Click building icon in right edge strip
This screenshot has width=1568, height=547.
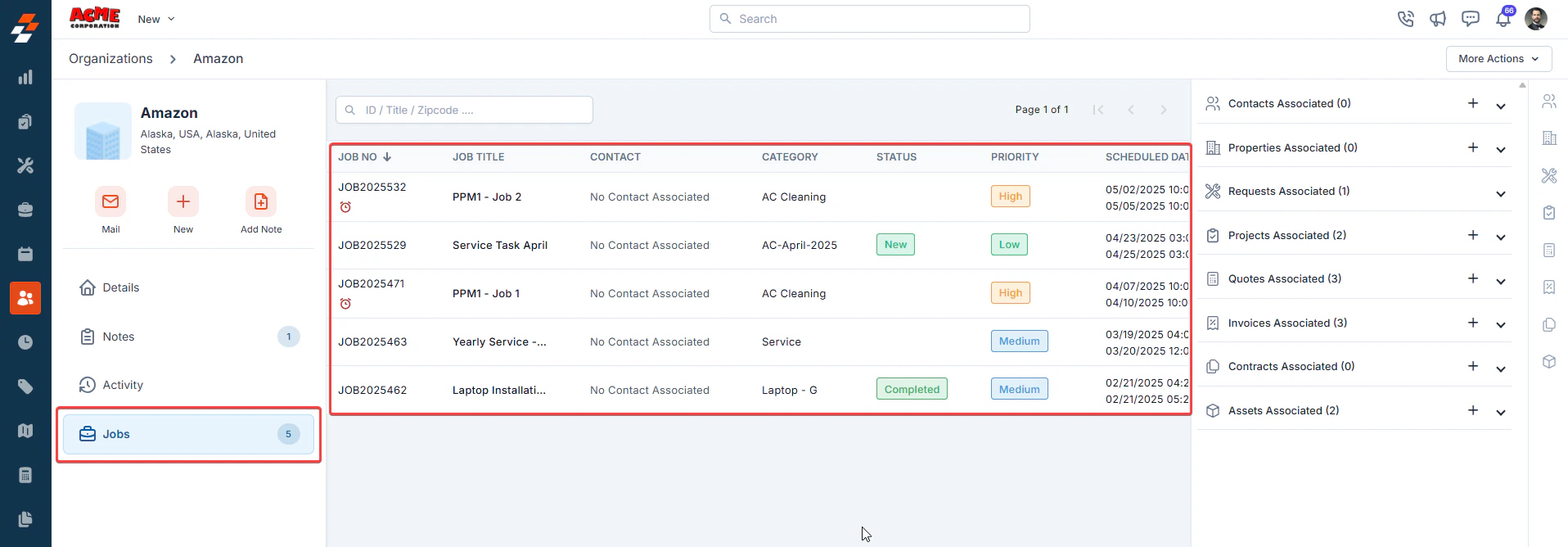1549,138
